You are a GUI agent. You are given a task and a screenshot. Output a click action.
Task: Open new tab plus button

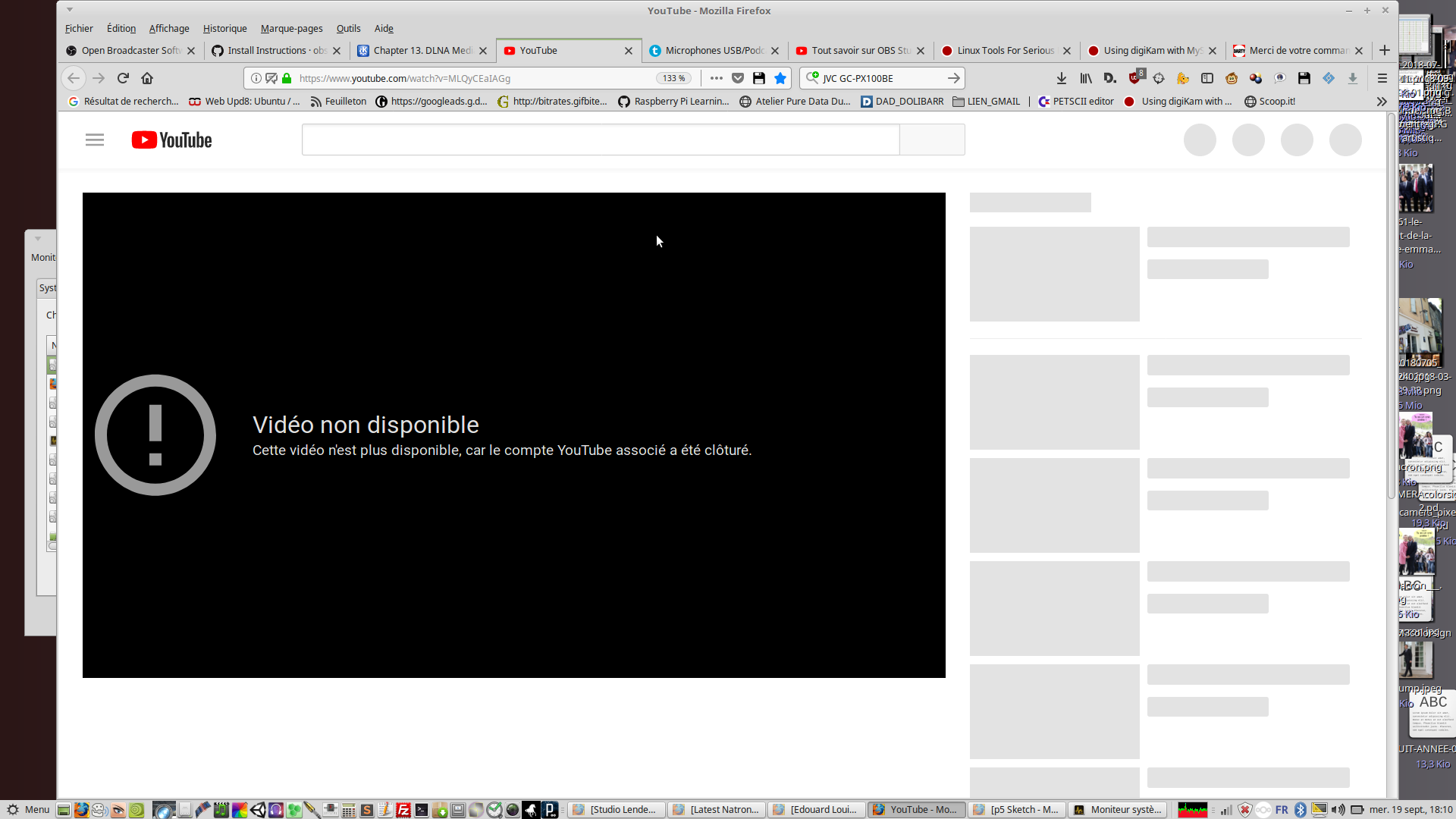click(x=1385, y=51)
